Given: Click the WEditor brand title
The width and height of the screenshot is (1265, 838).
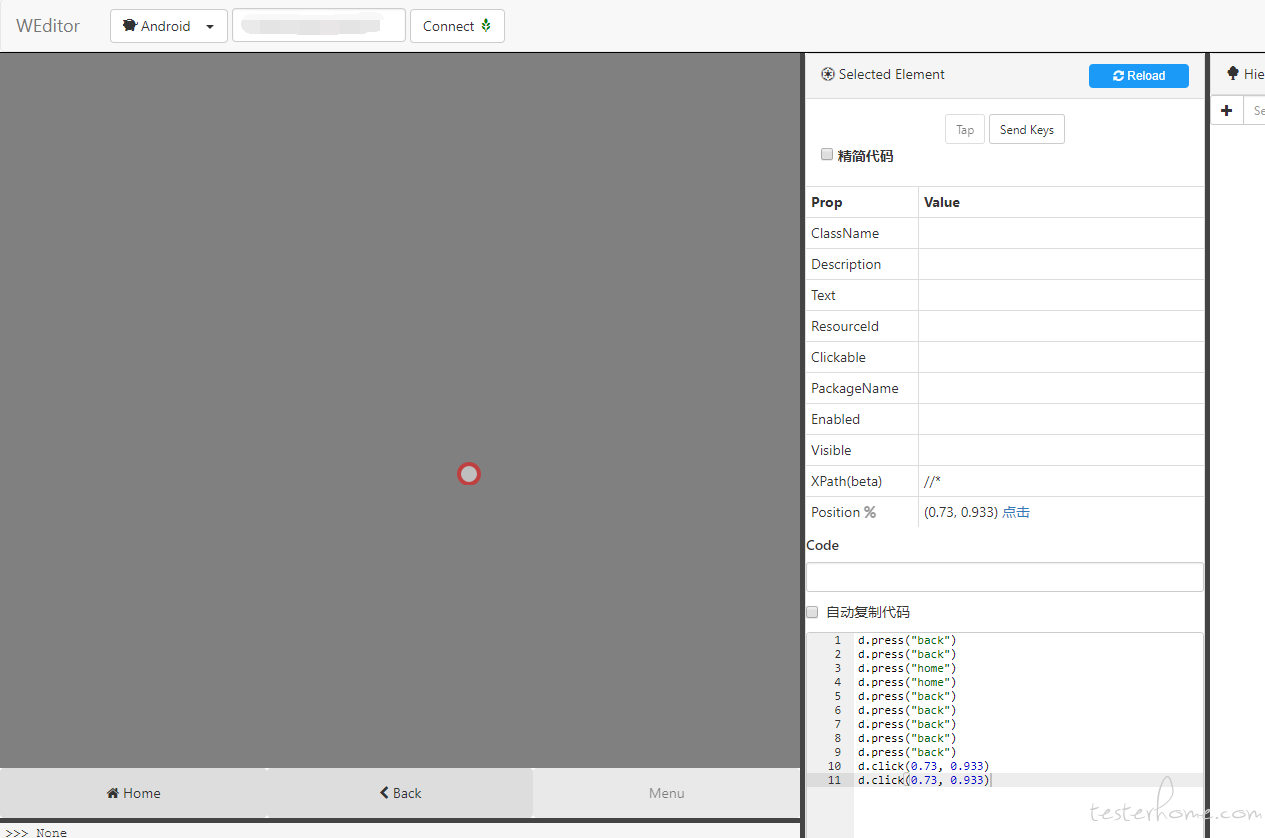Looking at the screenshot, I should (48, 26).
